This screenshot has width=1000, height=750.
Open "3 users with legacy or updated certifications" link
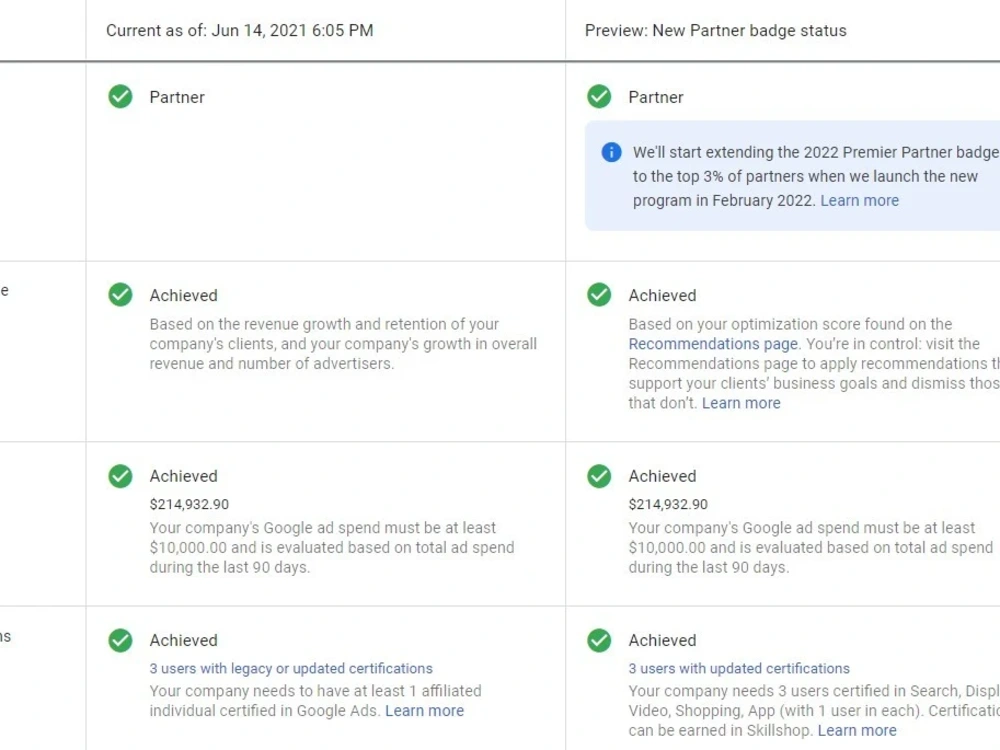tap(291, 668)
